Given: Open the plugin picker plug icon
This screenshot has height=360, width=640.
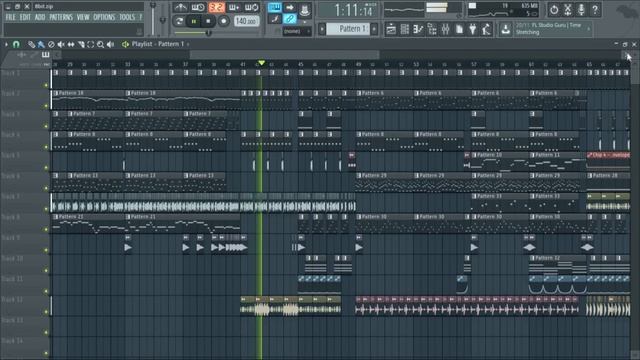Looking at the screenshot, I should click(473, 29).
